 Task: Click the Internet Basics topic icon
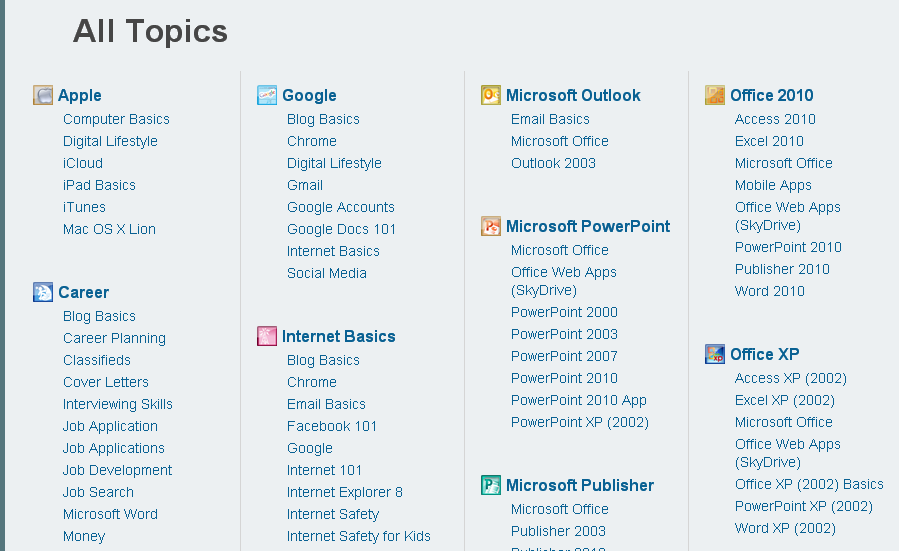click(x=267, y=336)
